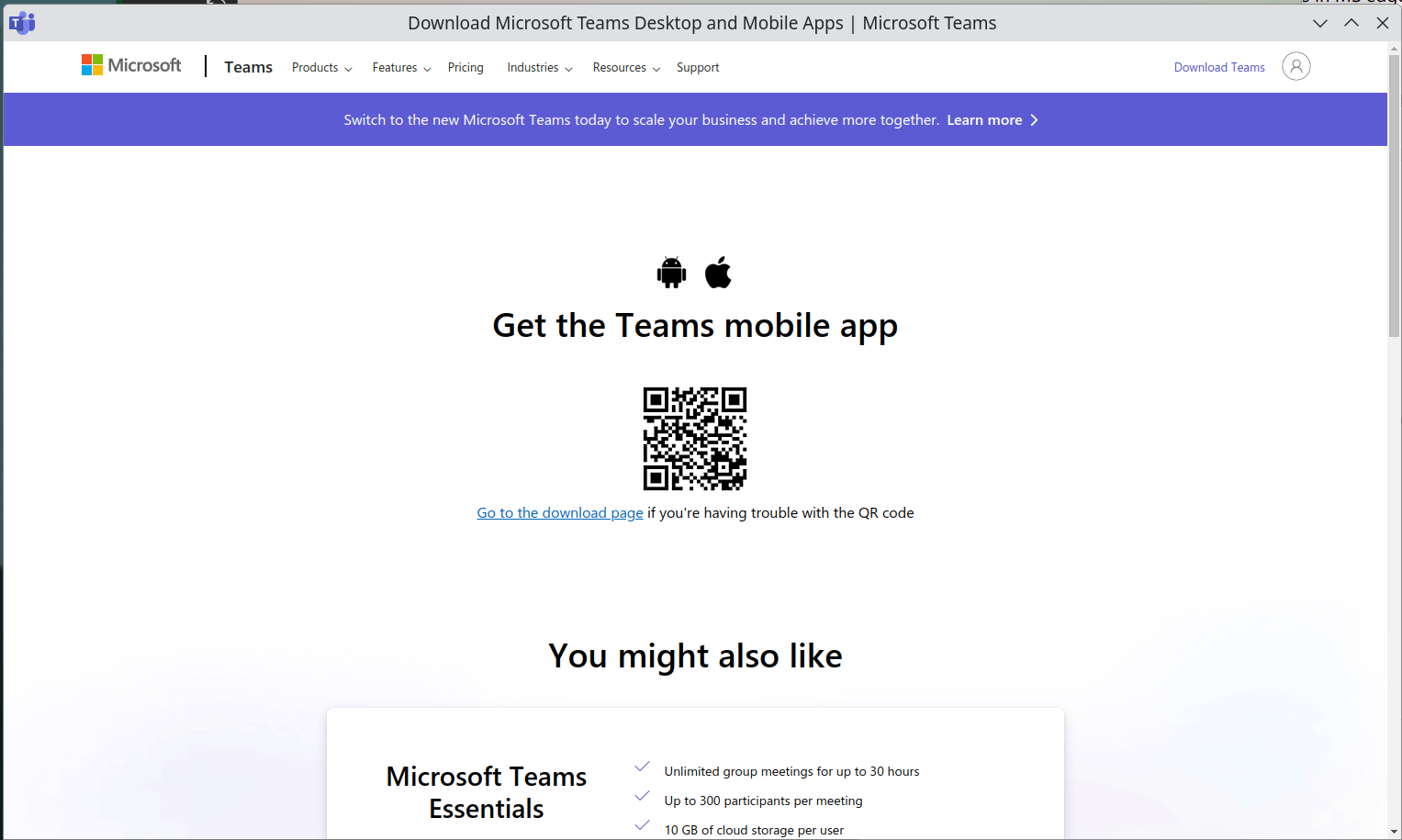Image resolution: width=1402 pixels, height=840 pixels.
Task: Maximize the window with the up chevron
Action: pos(1352,24)
